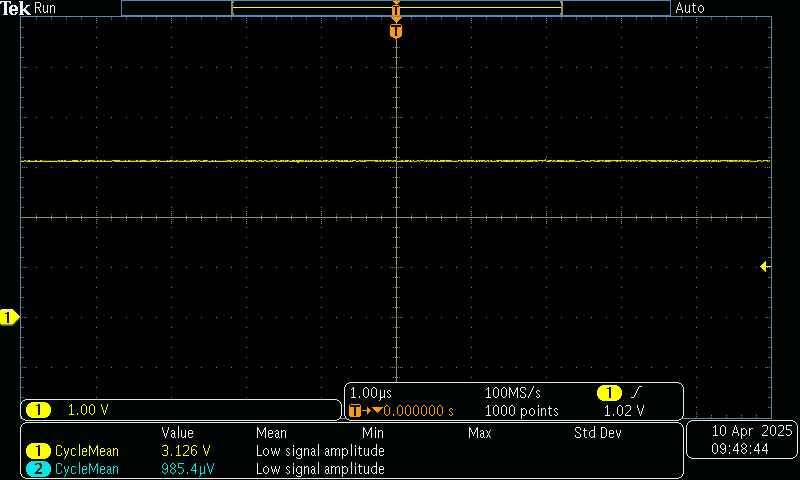Click the Run acquisition status
This screenshot has width=800, height=480.
click(x=45, y=8)
